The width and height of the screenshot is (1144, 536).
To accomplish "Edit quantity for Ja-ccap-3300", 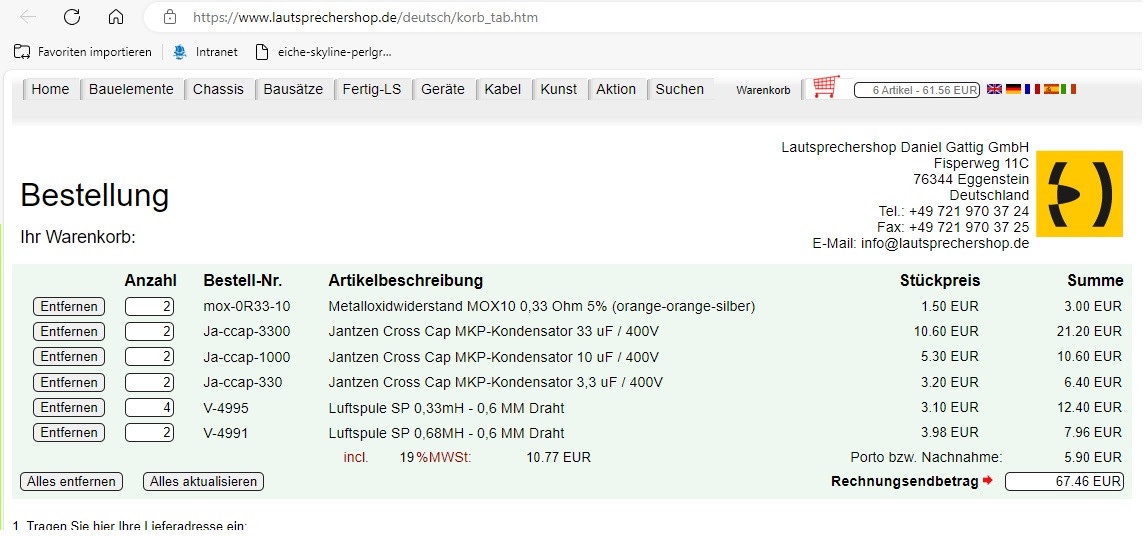I will pos(150,332).
